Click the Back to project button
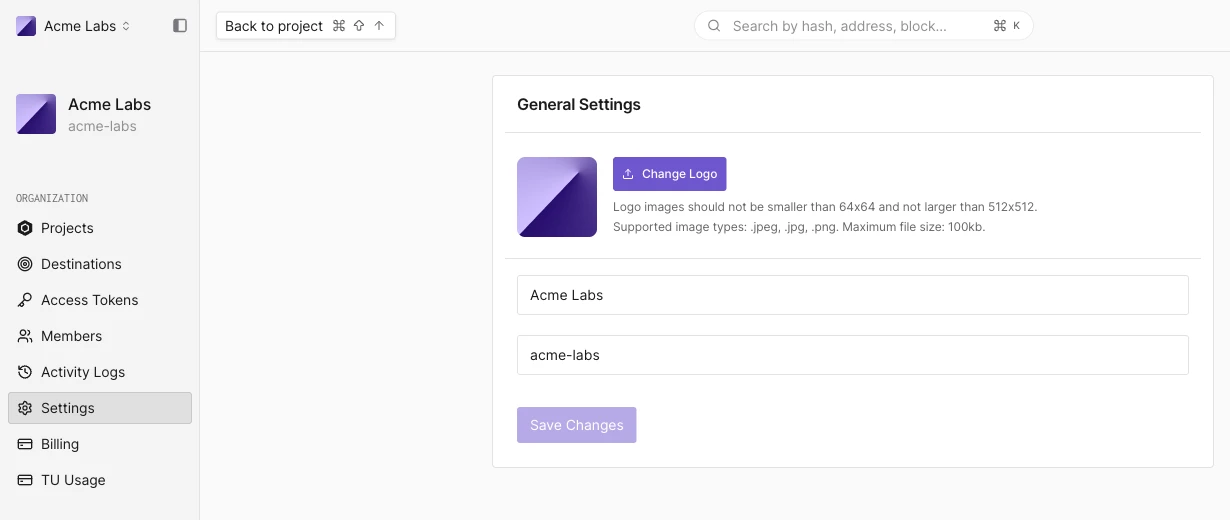Image resolution: width=1230 pixels, height=520 pixels. [x=306, y=26]
